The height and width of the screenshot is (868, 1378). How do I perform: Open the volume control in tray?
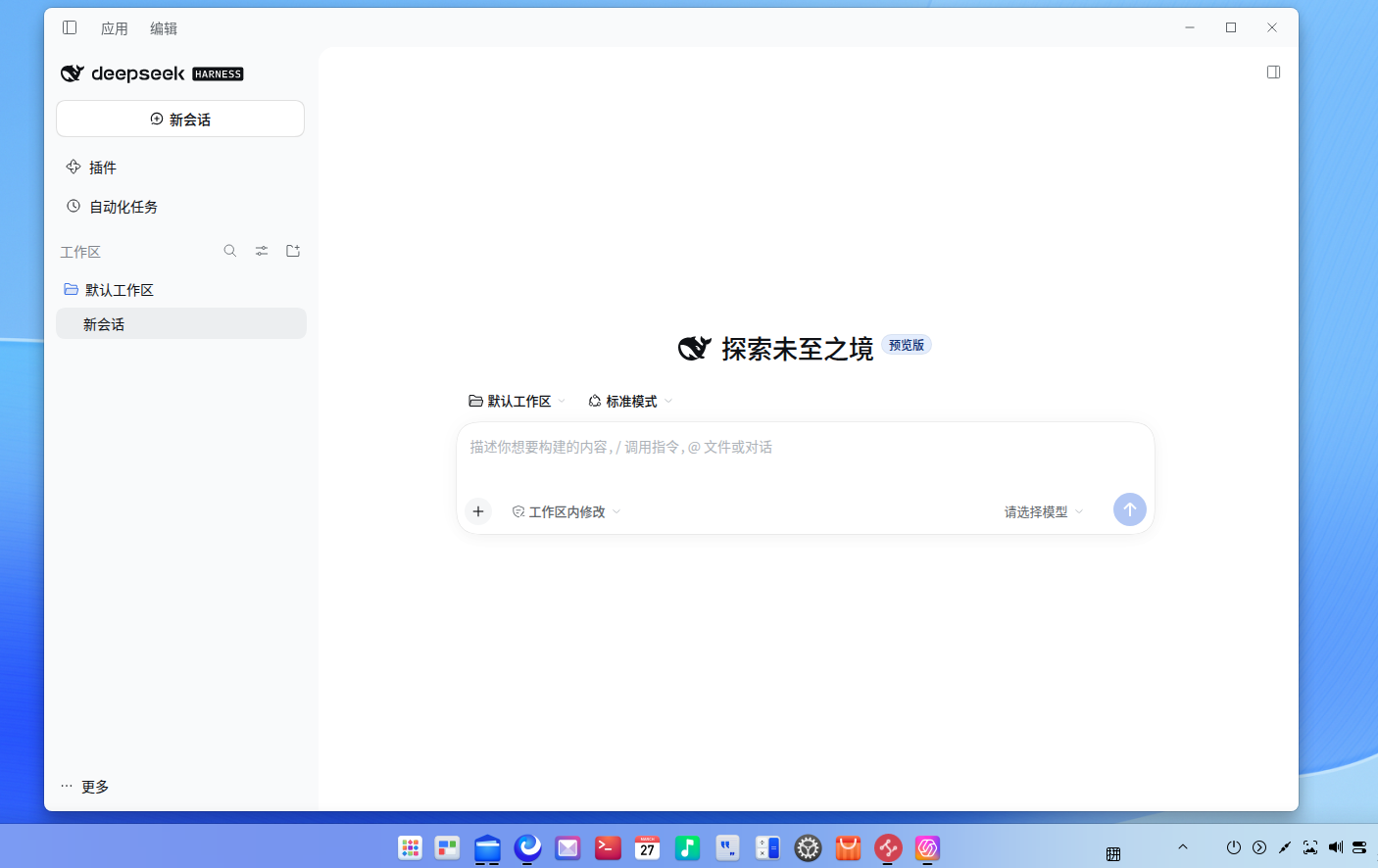coord(1336,847)
